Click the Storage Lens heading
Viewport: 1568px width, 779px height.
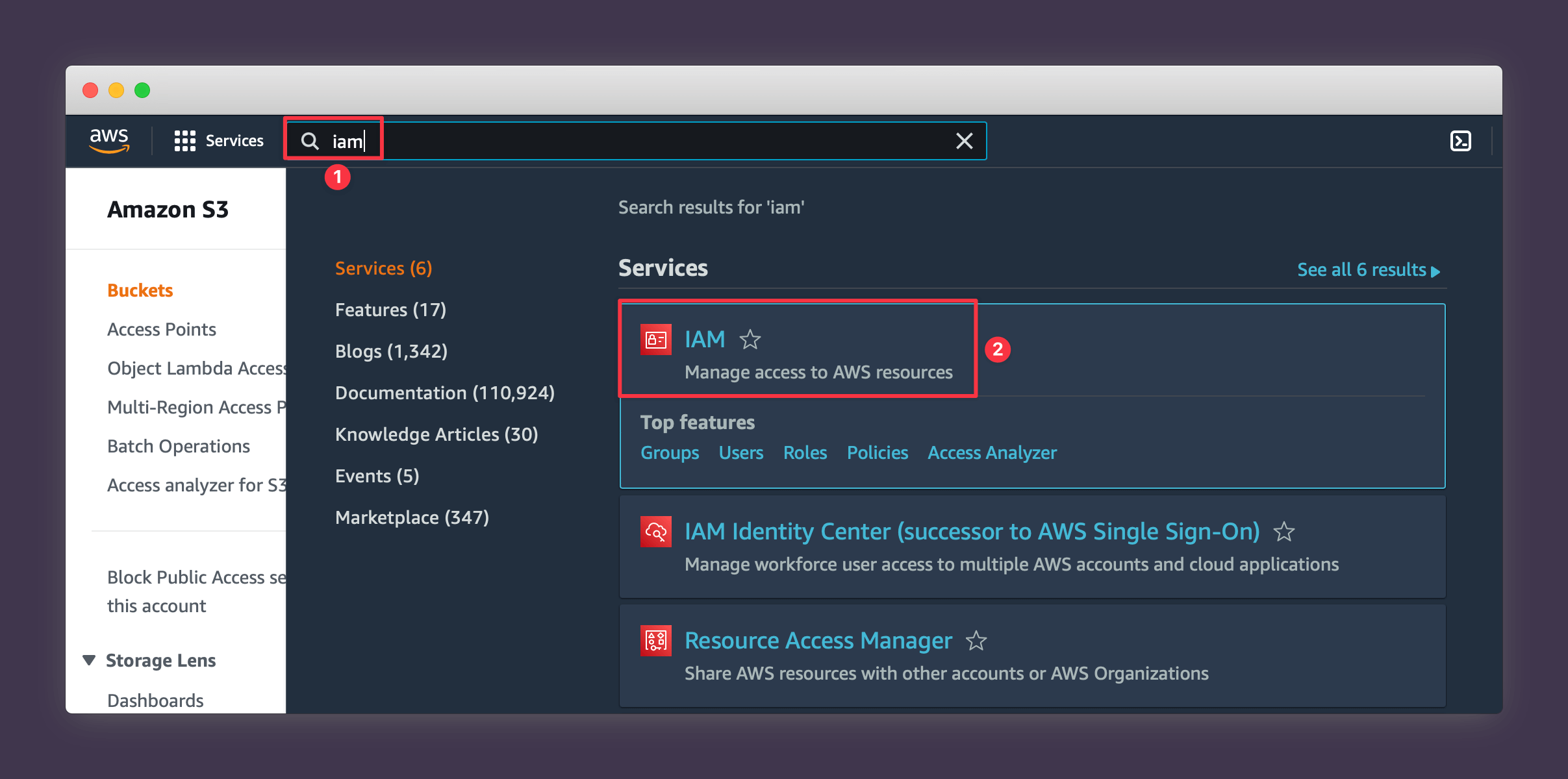[160, 660]
